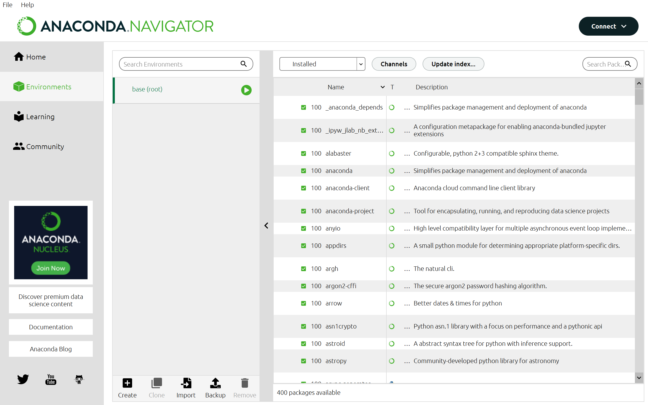Expand the Connect dropdown button

point(608,26)
